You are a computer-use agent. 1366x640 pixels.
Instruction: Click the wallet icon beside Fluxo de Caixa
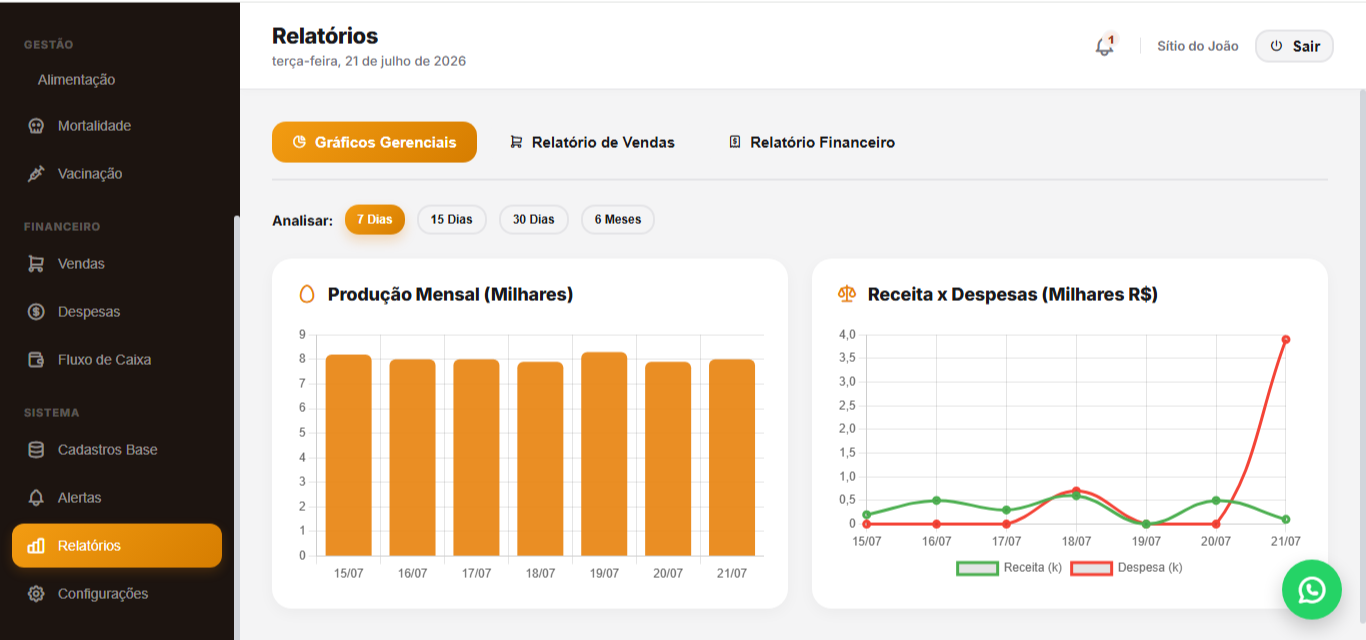pos(36,360)
